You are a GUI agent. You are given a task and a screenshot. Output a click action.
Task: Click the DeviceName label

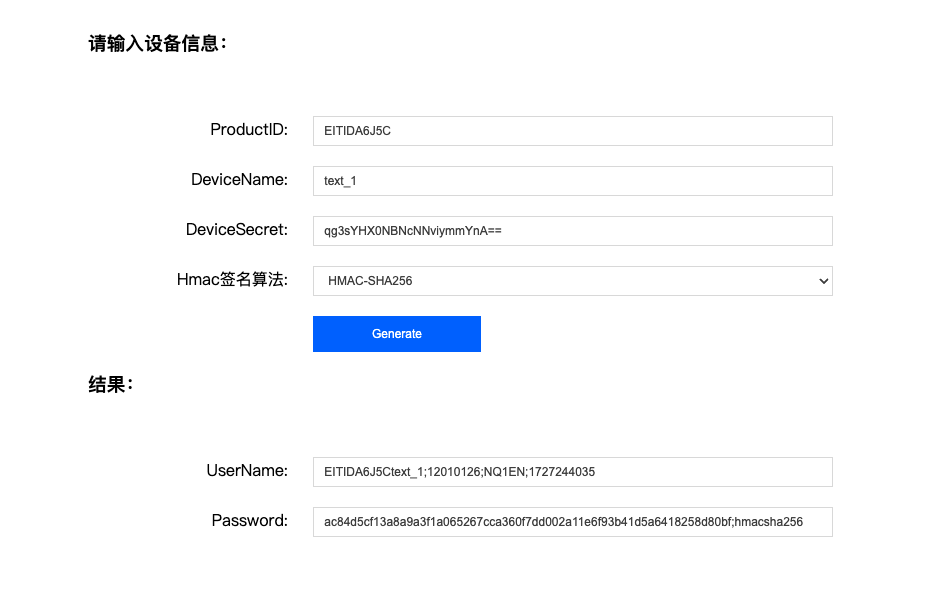point(239,180)
